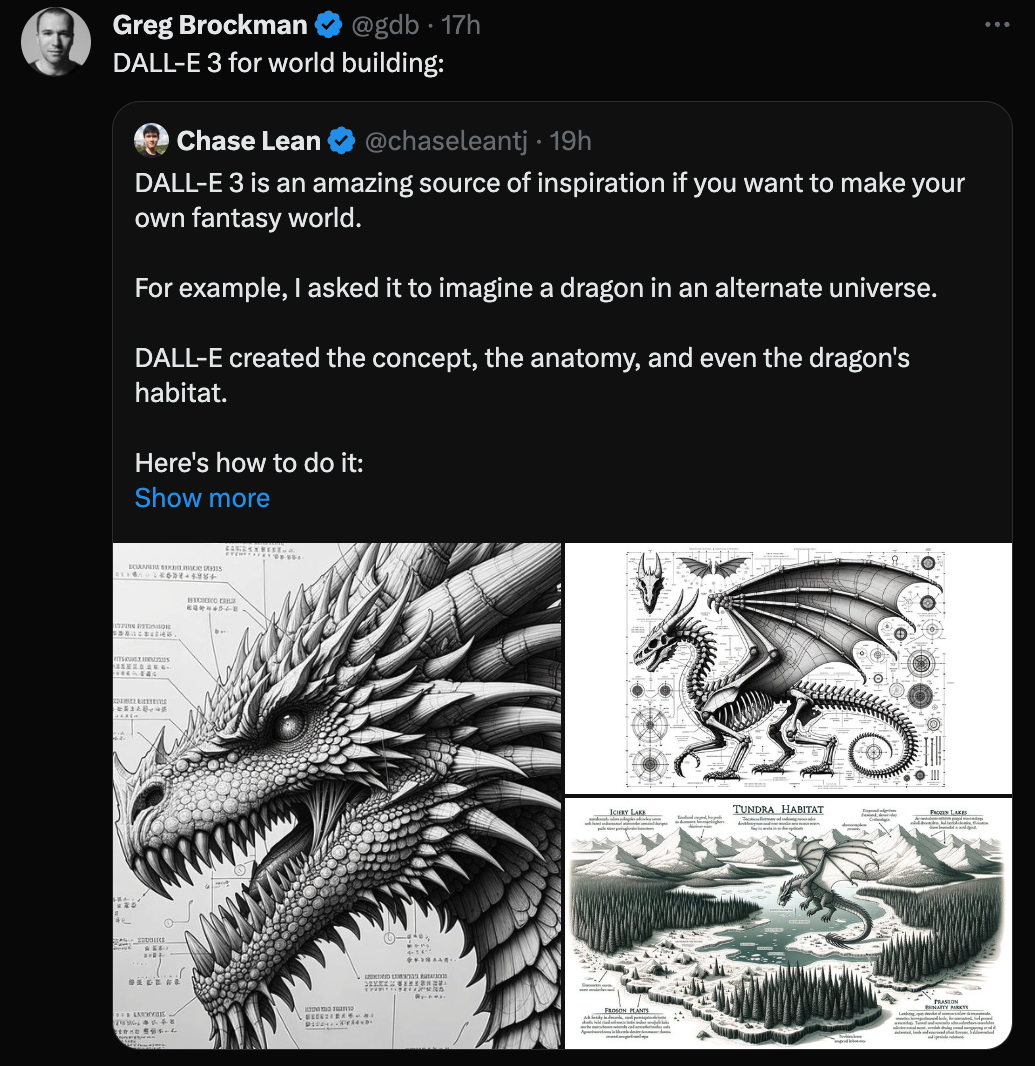Viewport: 1035px width, 1066px height.
Task: Click Chase Lean's small profile avatar
Action: pyautogui.click(x=151, y=141)
